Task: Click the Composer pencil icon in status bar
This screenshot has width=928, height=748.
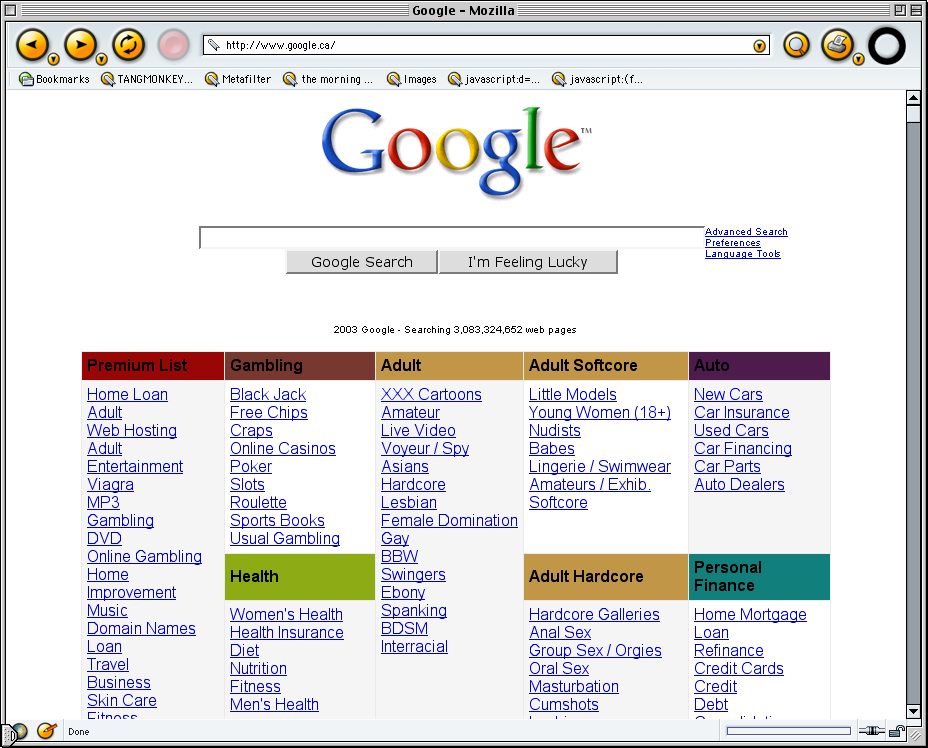Action: tap(46, 731)
